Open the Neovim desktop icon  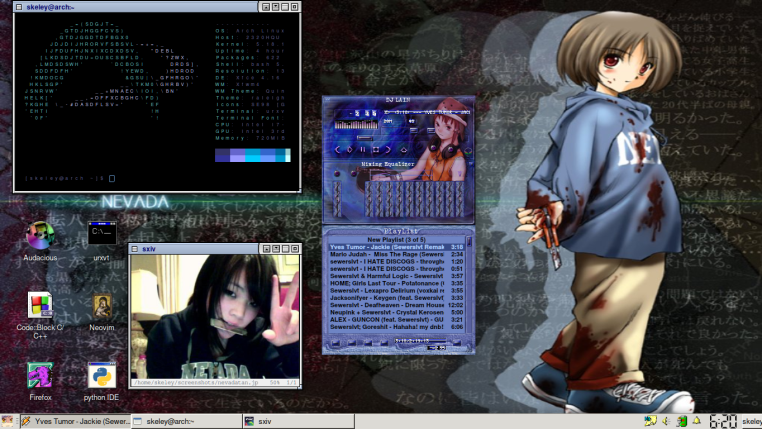[102, 307]
